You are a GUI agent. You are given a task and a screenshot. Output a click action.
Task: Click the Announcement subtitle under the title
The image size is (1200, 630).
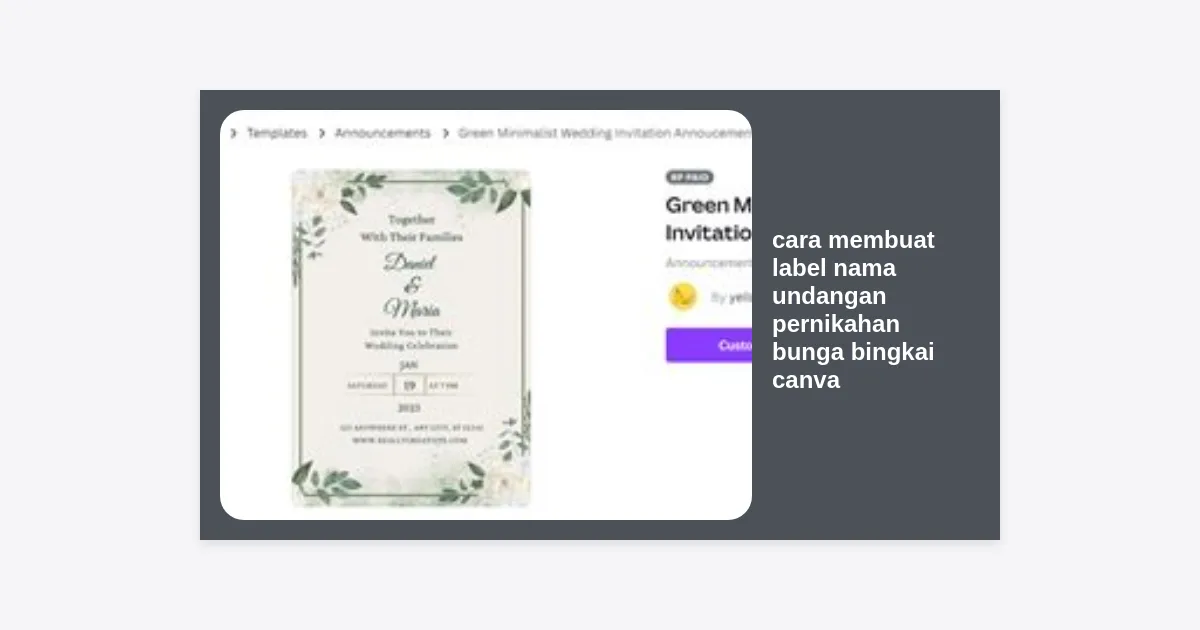click(x=708, y=263)
